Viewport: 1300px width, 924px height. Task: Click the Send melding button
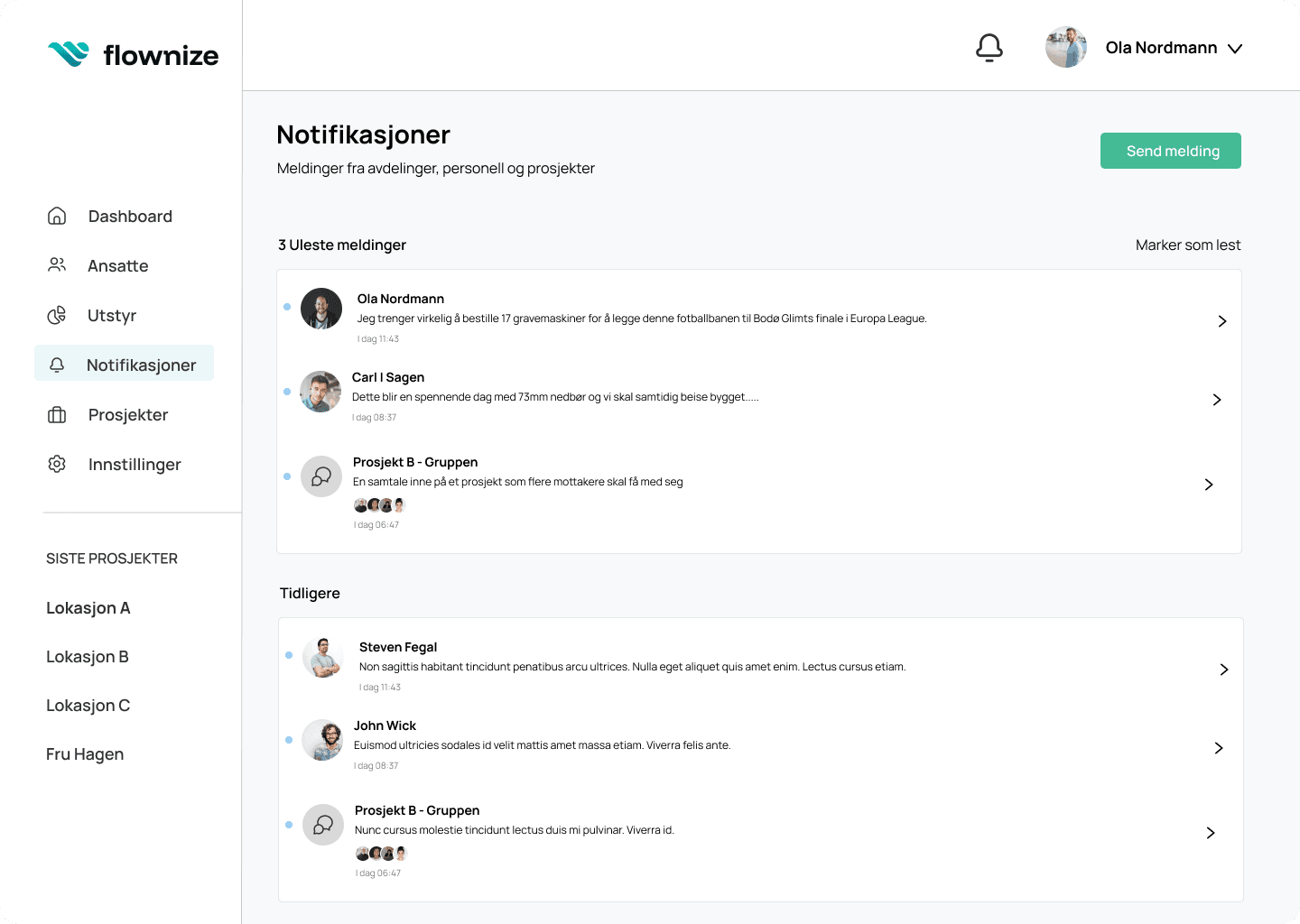coord(1170,151)
